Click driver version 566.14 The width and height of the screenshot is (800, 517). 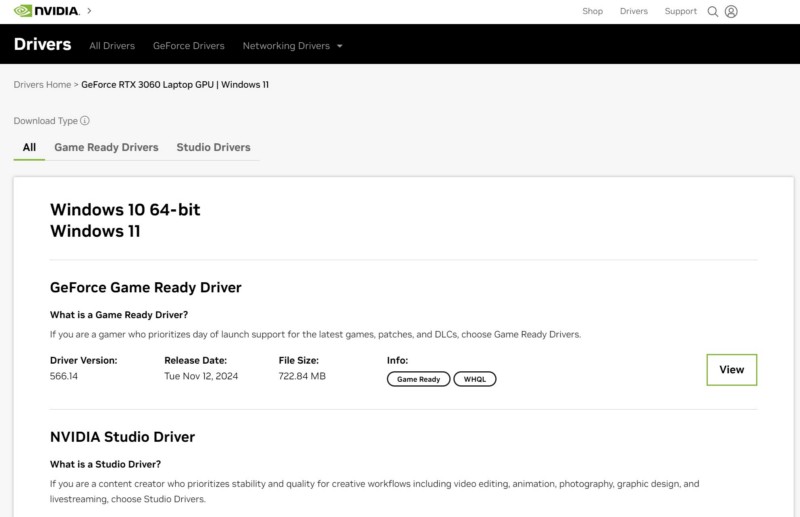click(x=64, y=376)
